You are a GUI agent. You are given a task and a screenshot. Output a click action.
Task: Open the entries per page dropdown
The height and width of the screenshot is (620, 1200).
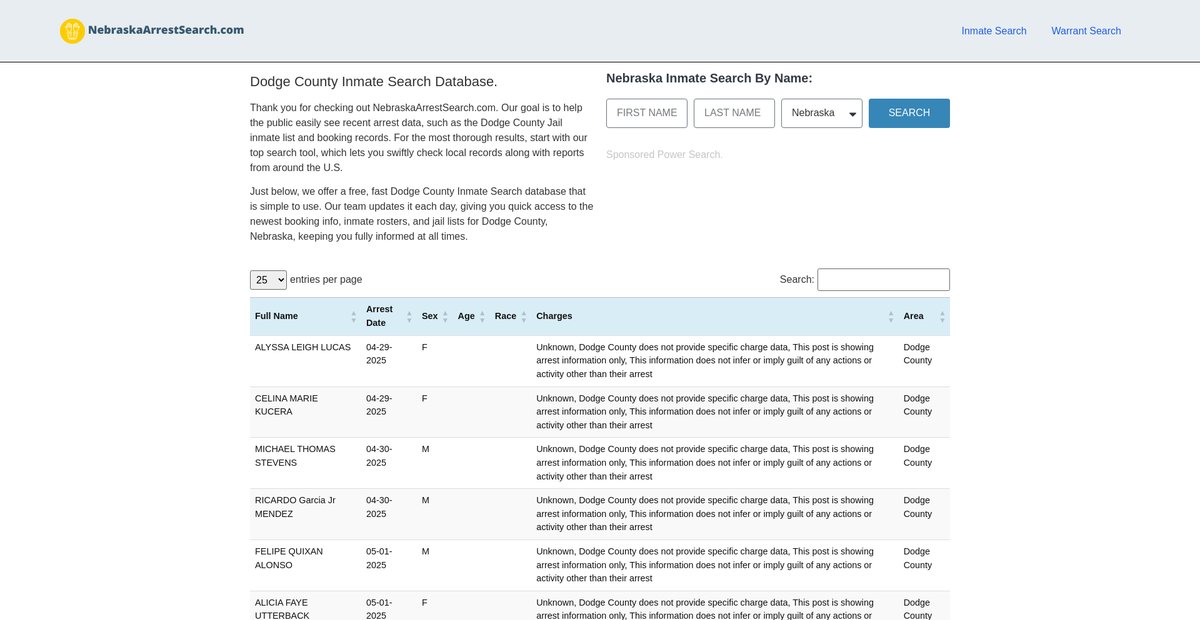tap(268, 280)
